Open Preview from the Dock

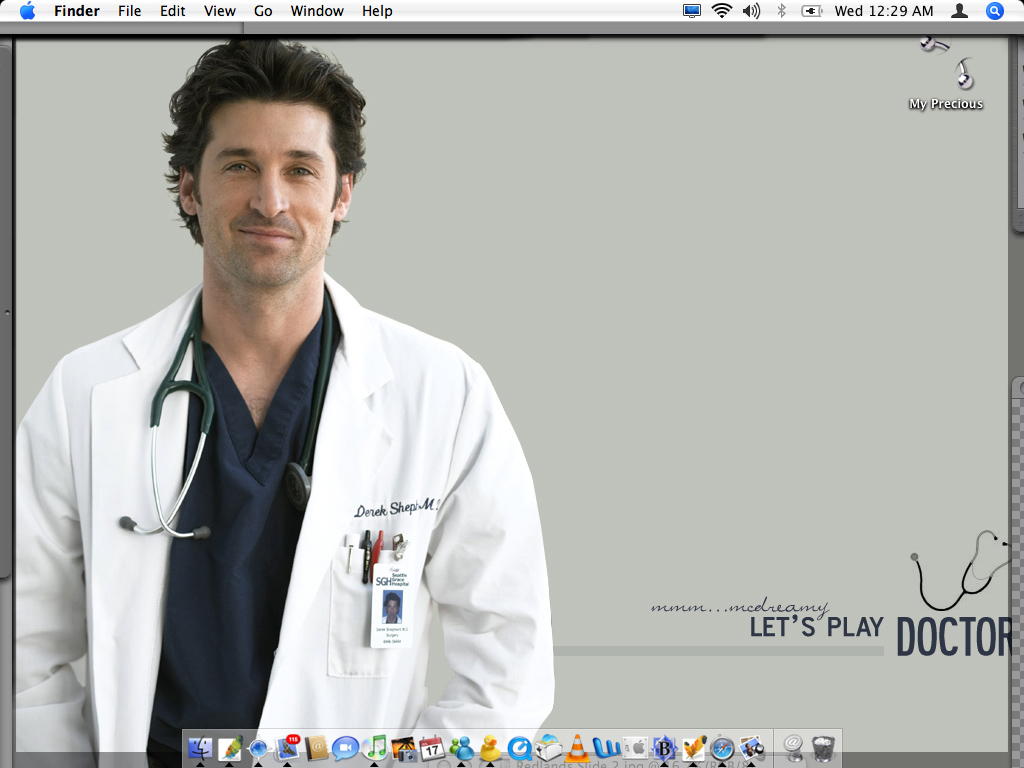pos(751,748)
